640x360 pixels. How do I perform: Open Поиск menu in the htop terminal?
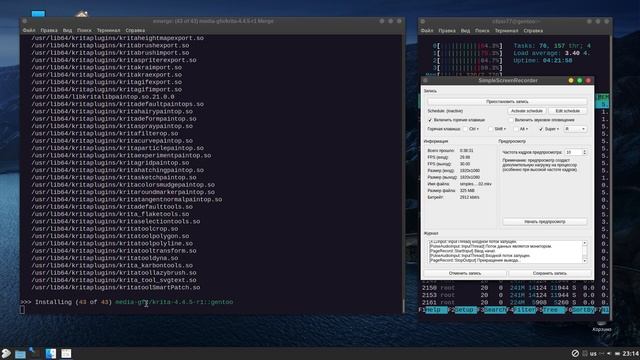tap(482, 31)
